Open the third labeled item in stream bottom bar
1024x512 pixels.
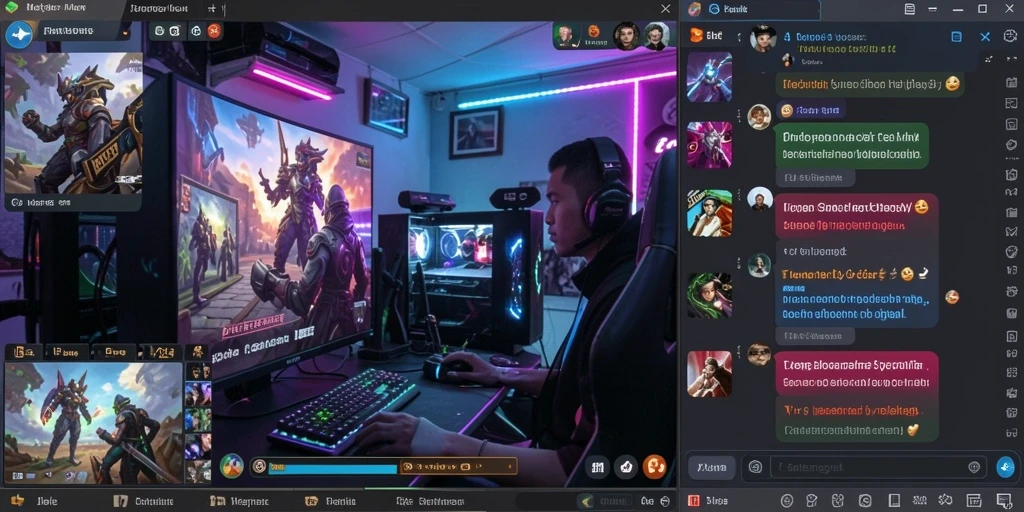coord(239,501)
